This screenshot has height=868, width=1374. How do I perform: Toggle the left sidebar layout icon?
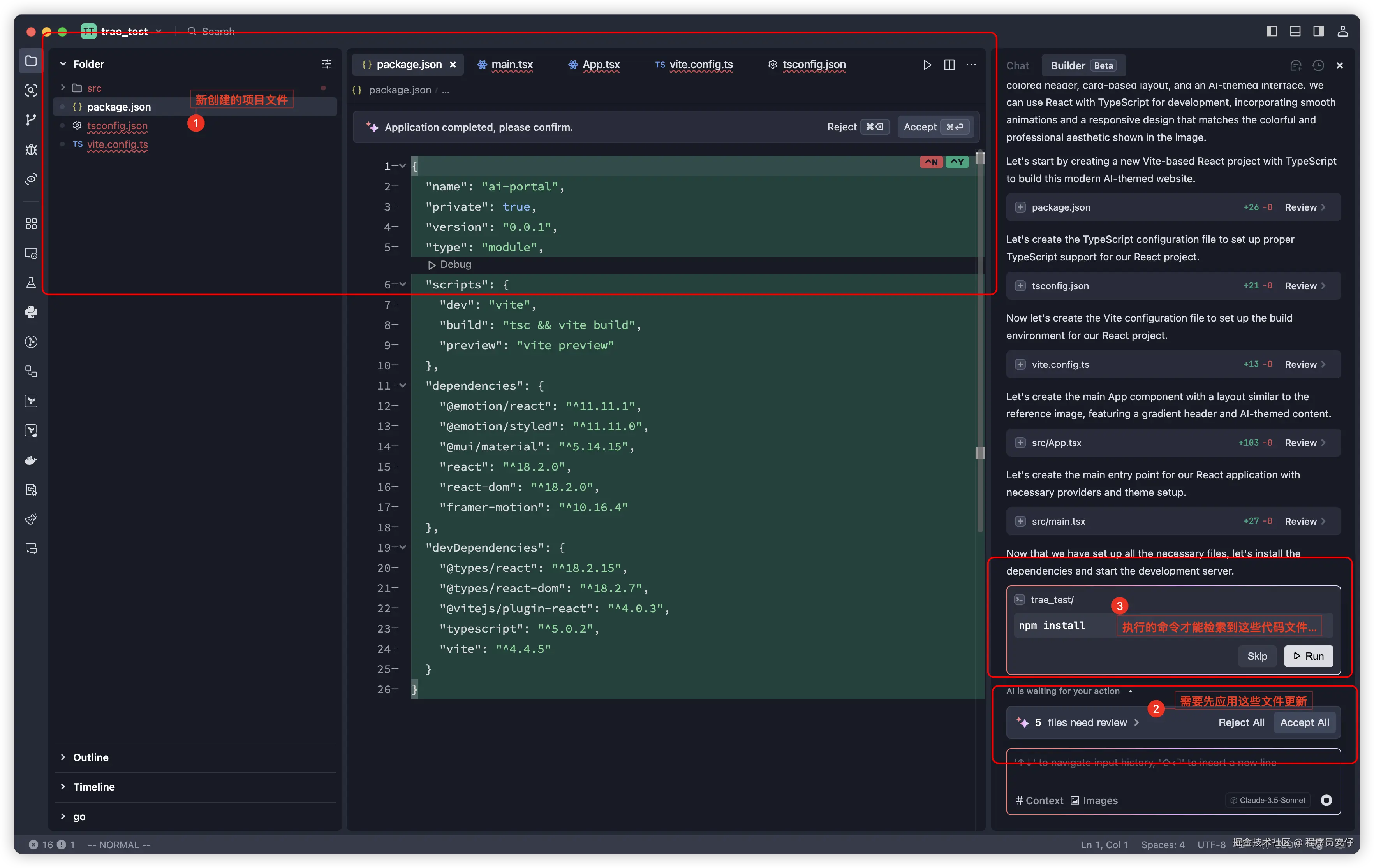click(x=1272, y=32)
